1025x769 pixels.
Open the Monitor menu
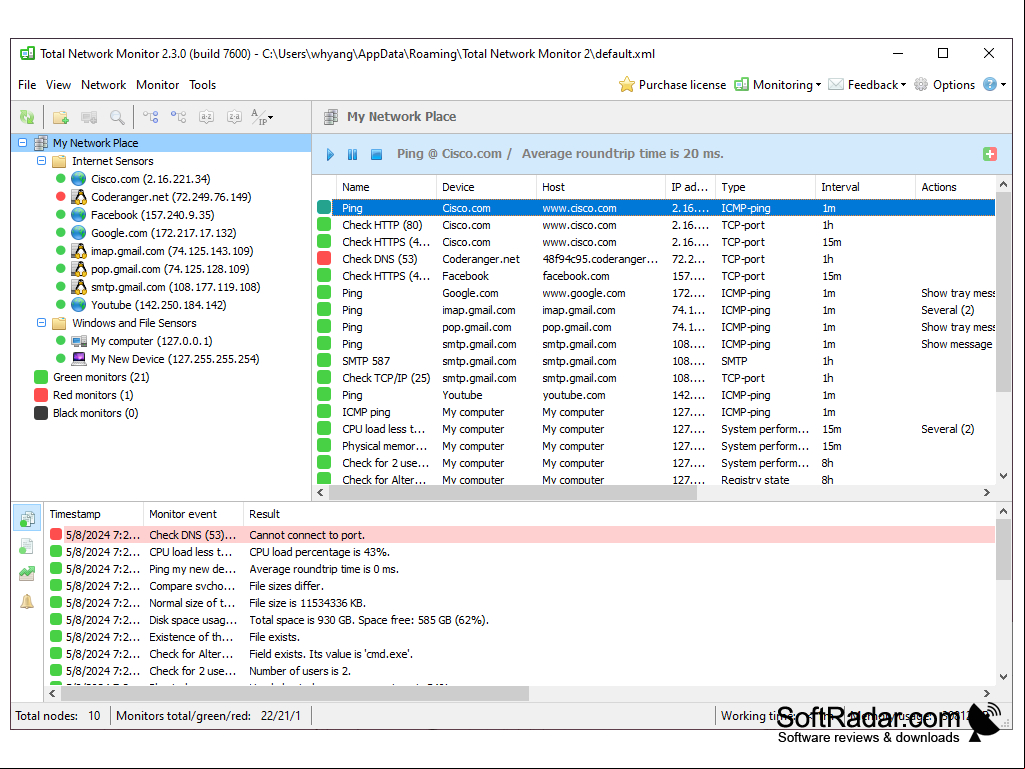coord(158,85)
